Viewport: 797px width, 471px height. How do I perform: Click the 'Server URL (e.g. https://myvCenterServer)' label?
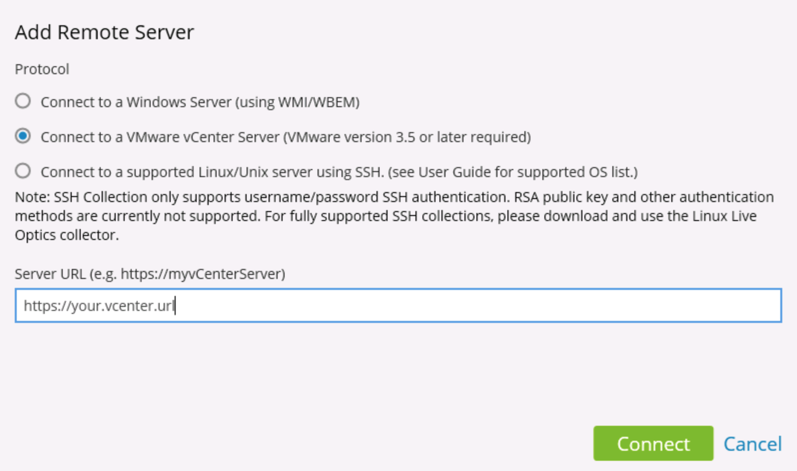pyautogui.click(x=150, y=274)
